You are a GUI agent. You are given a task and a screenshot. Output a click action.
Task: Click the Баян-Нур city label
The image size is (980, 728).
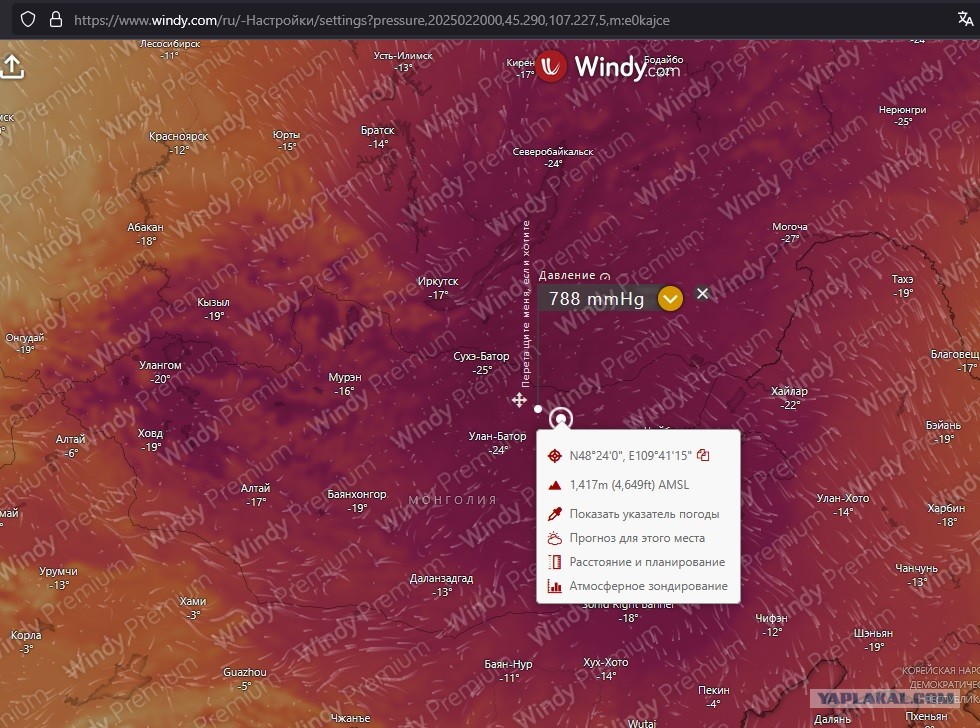click(508, 664)
